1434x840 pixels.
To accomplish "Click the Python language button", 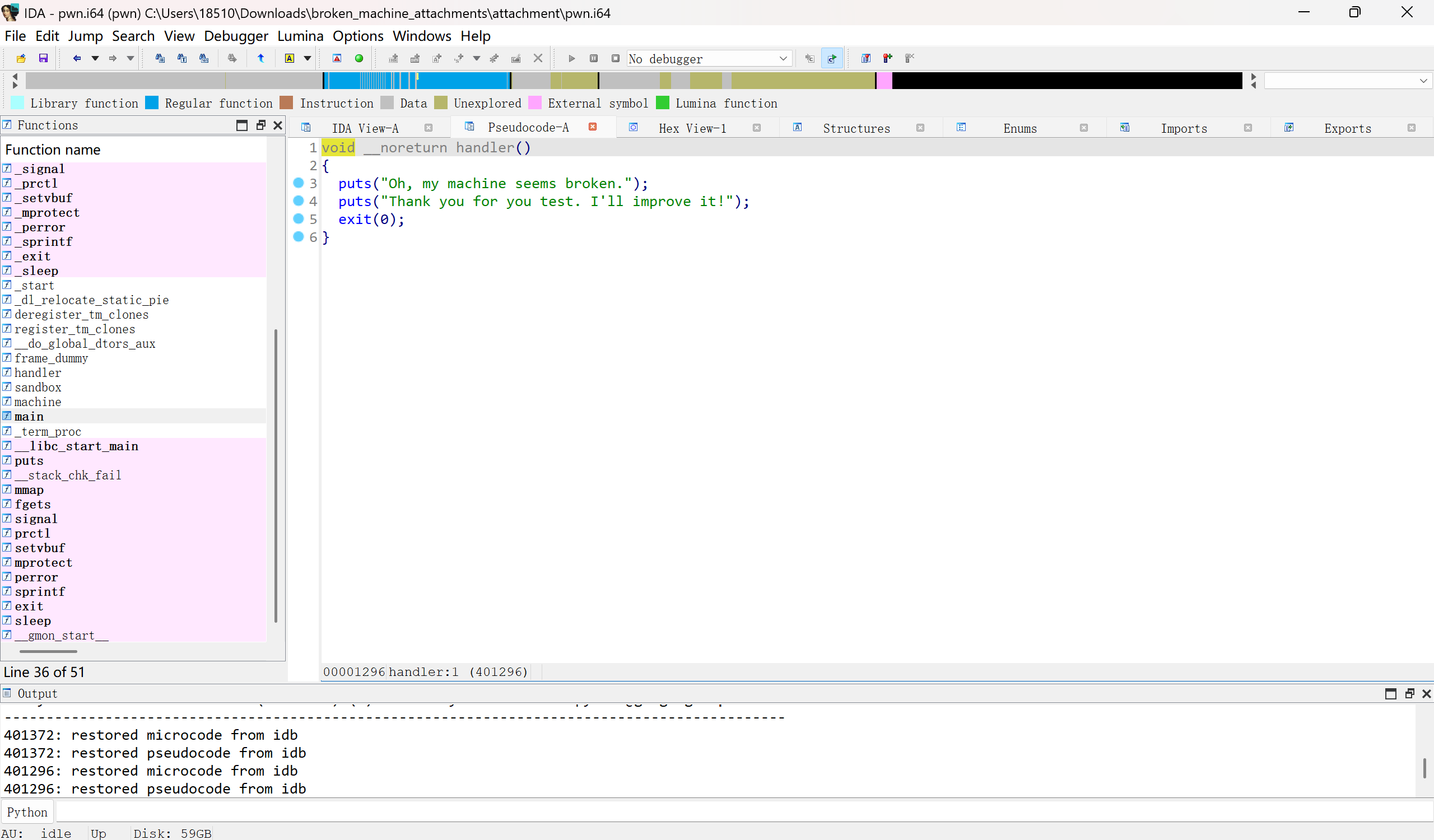I will pyautogui.click(x=27, y=811).
